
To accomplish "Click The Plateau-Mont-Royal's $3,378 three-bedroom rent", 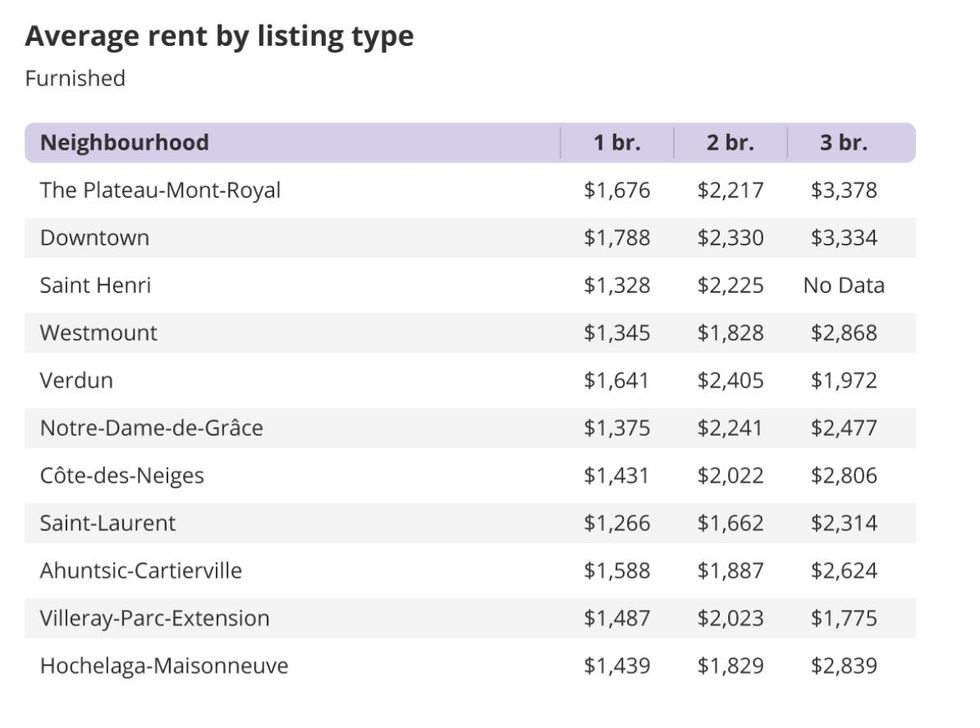I will coord(843,190).
